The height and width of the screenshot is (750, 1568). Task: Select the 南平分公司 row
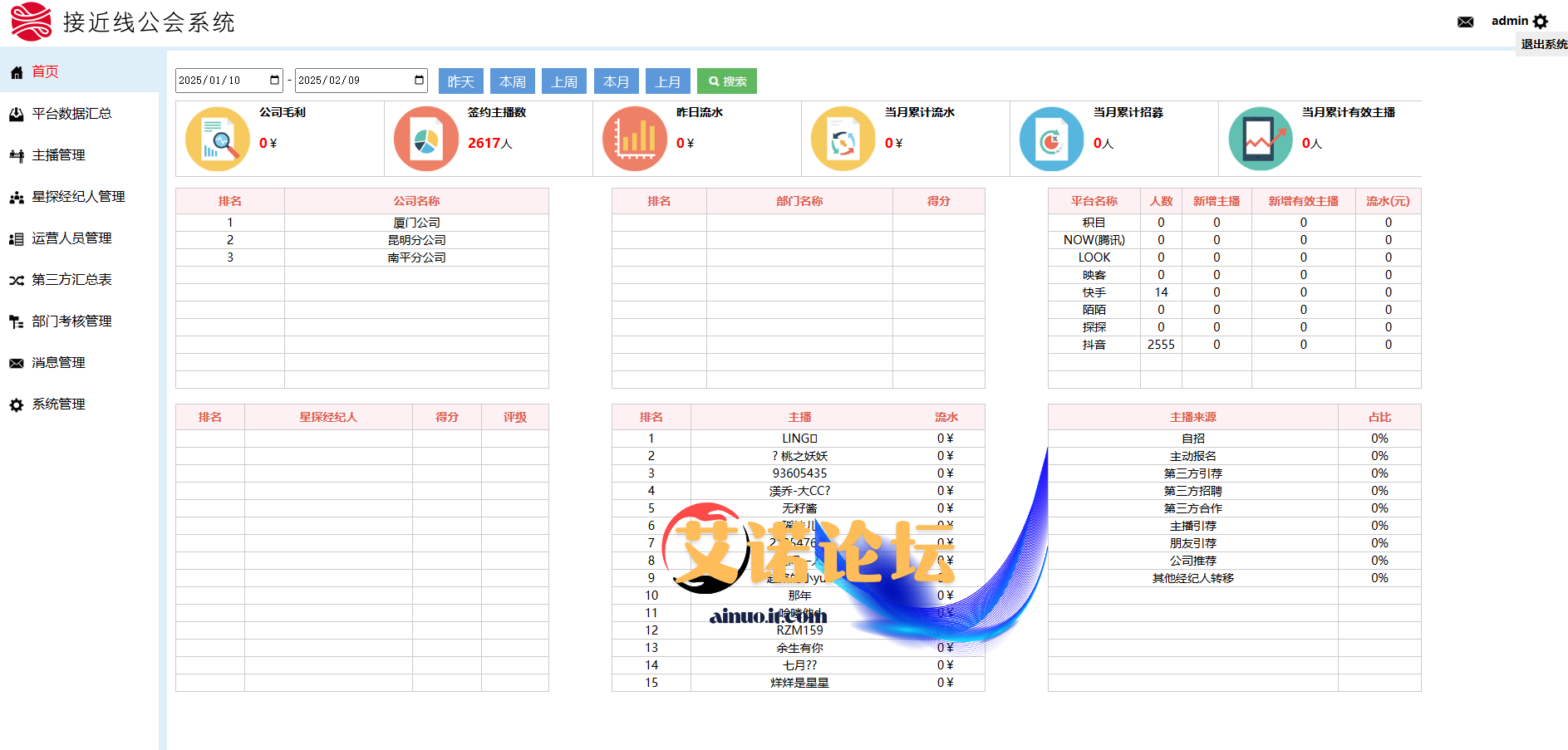pyautogui.click(x=362, y=257)
